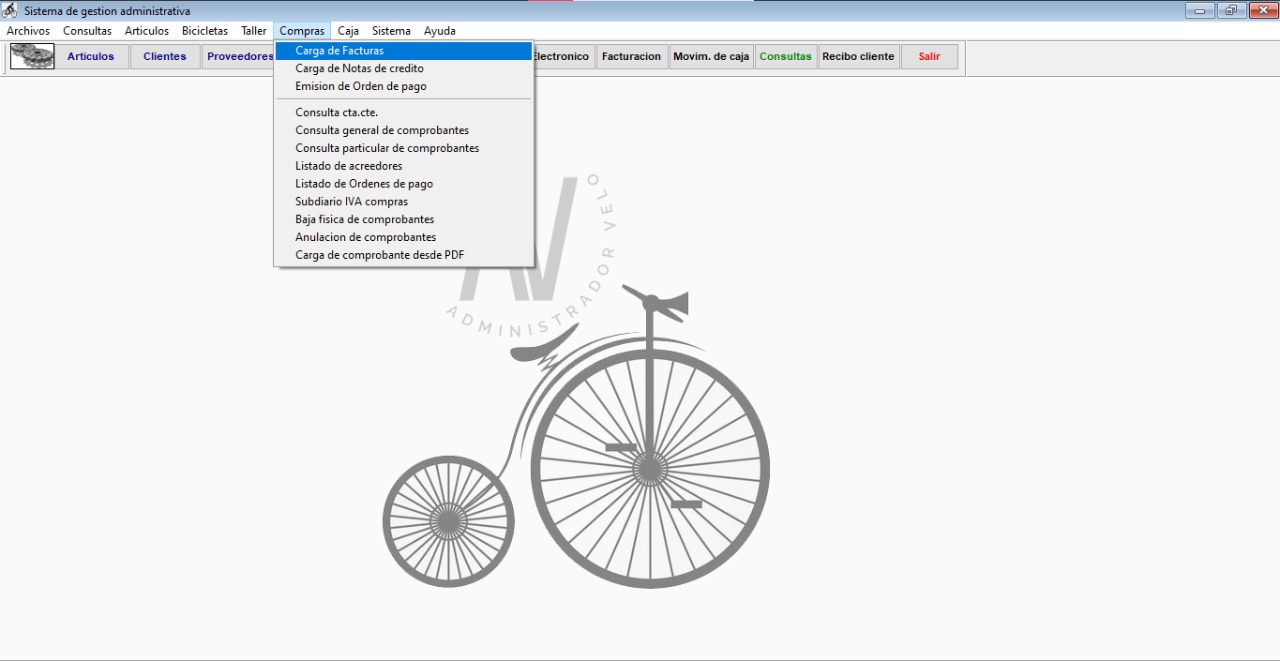
Task: Open Subdiario IVA compras
Action: point(404,202)
